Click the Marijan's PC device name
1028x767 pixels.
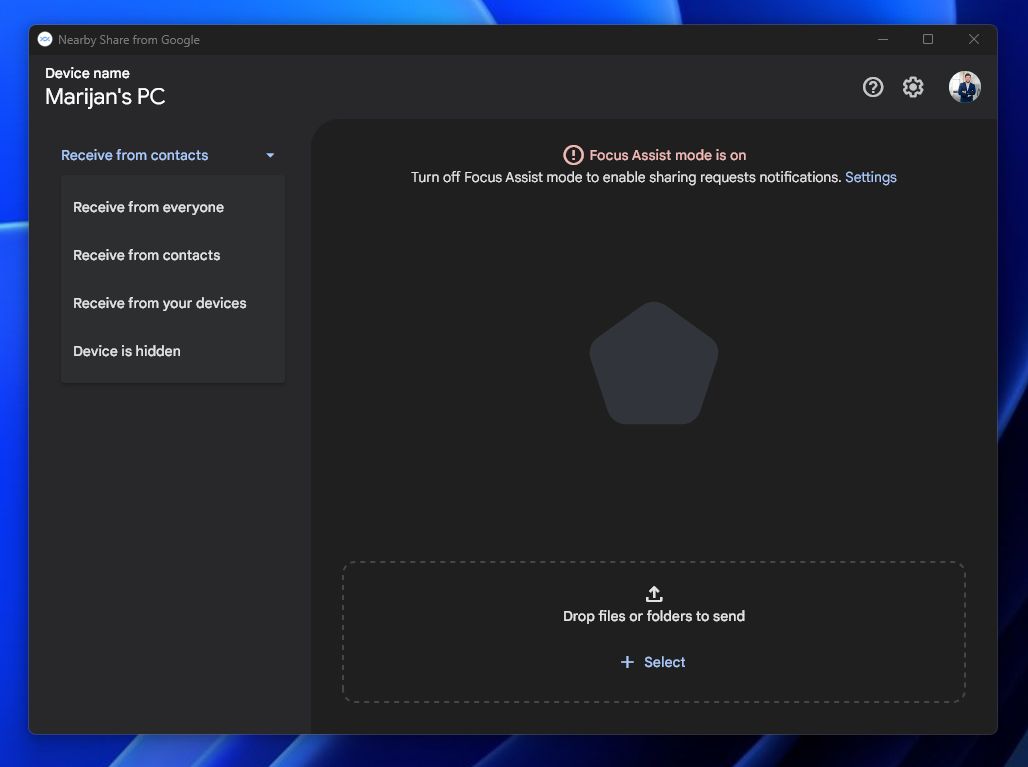click(105, 96)
